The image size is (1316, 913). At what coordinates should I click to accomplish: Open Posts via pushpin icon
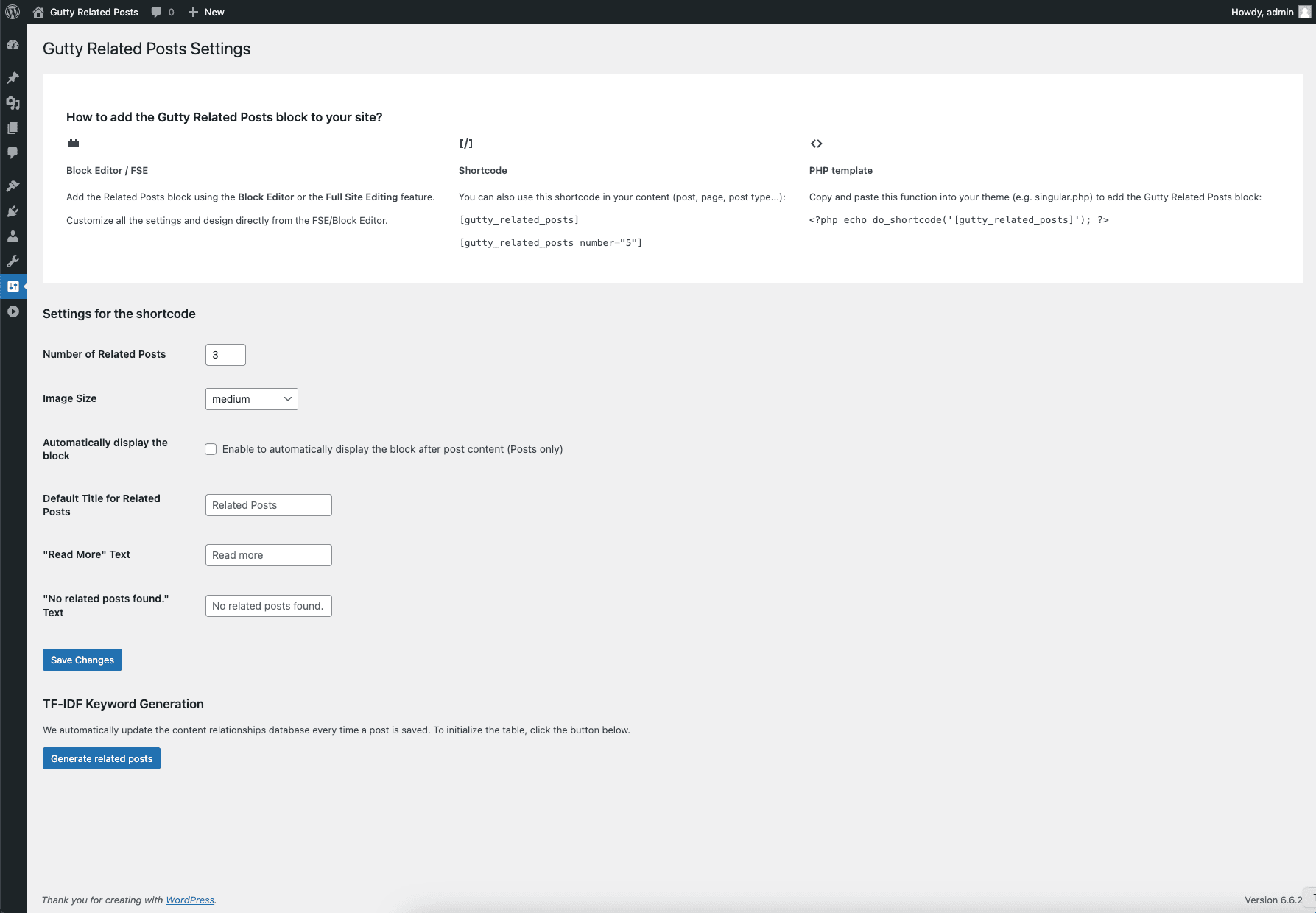[13, 78]
